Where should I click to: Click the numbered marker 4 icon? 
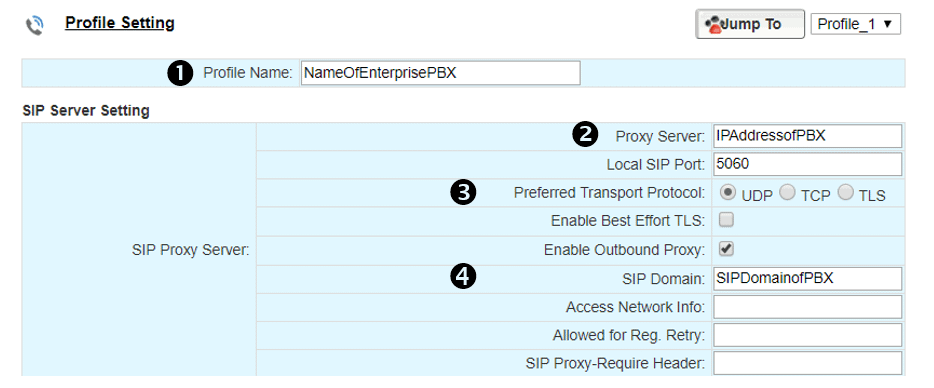point(465,276)
